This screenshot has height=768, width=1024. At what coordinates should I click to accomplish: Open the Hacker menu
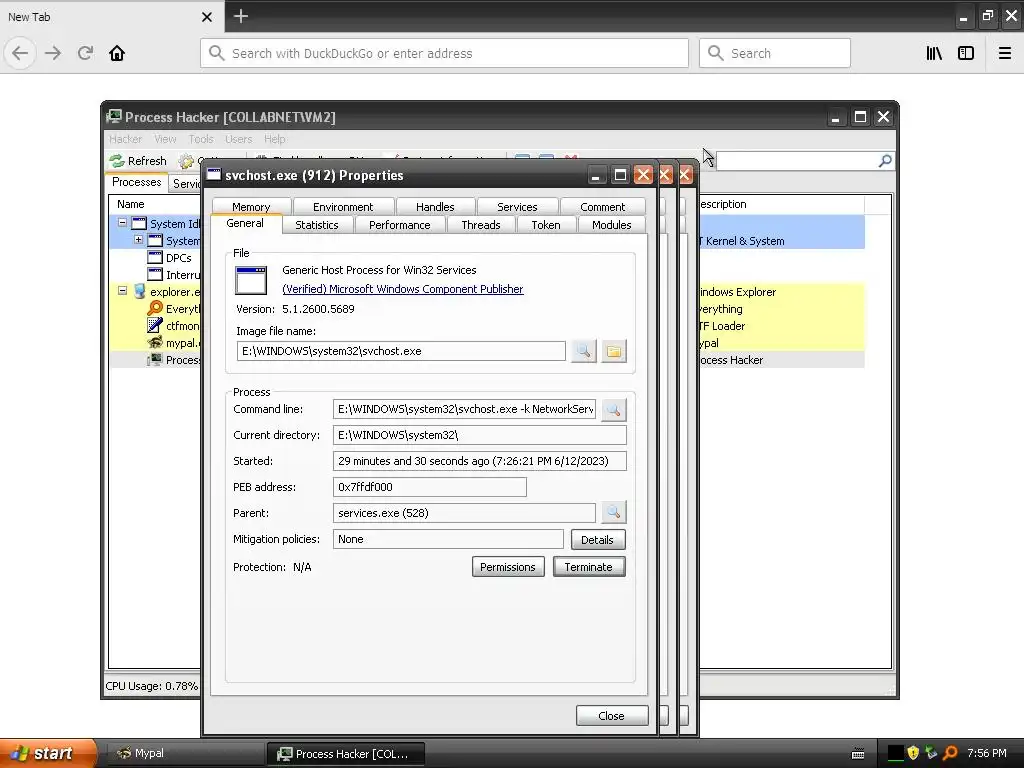tap(125, 139)
